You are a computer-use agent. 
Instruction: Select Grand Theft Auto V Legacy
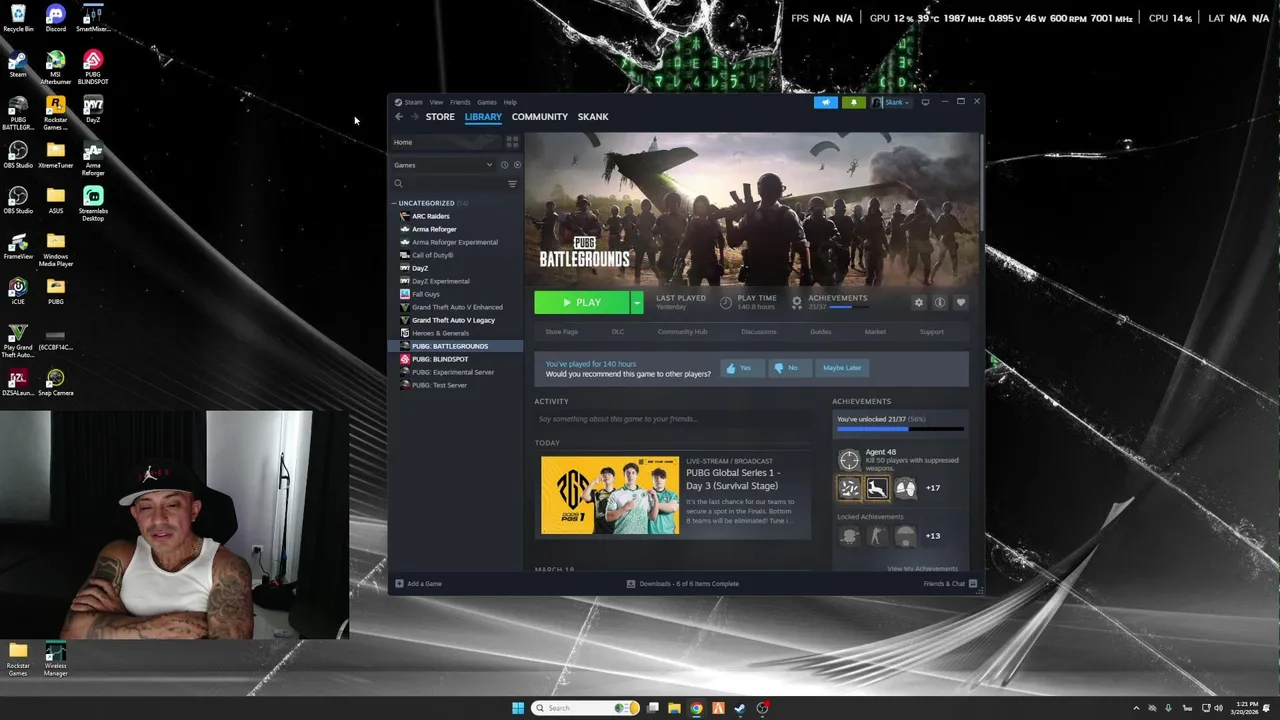[455, 320]
